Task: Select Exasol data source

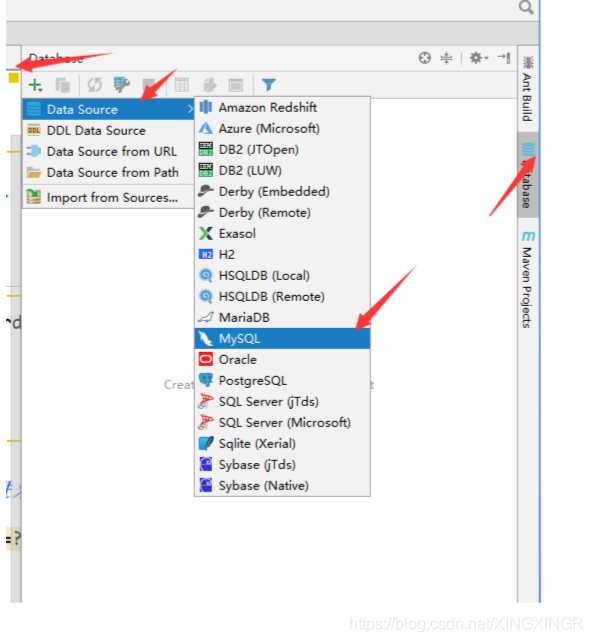Action: pos(283,233)
